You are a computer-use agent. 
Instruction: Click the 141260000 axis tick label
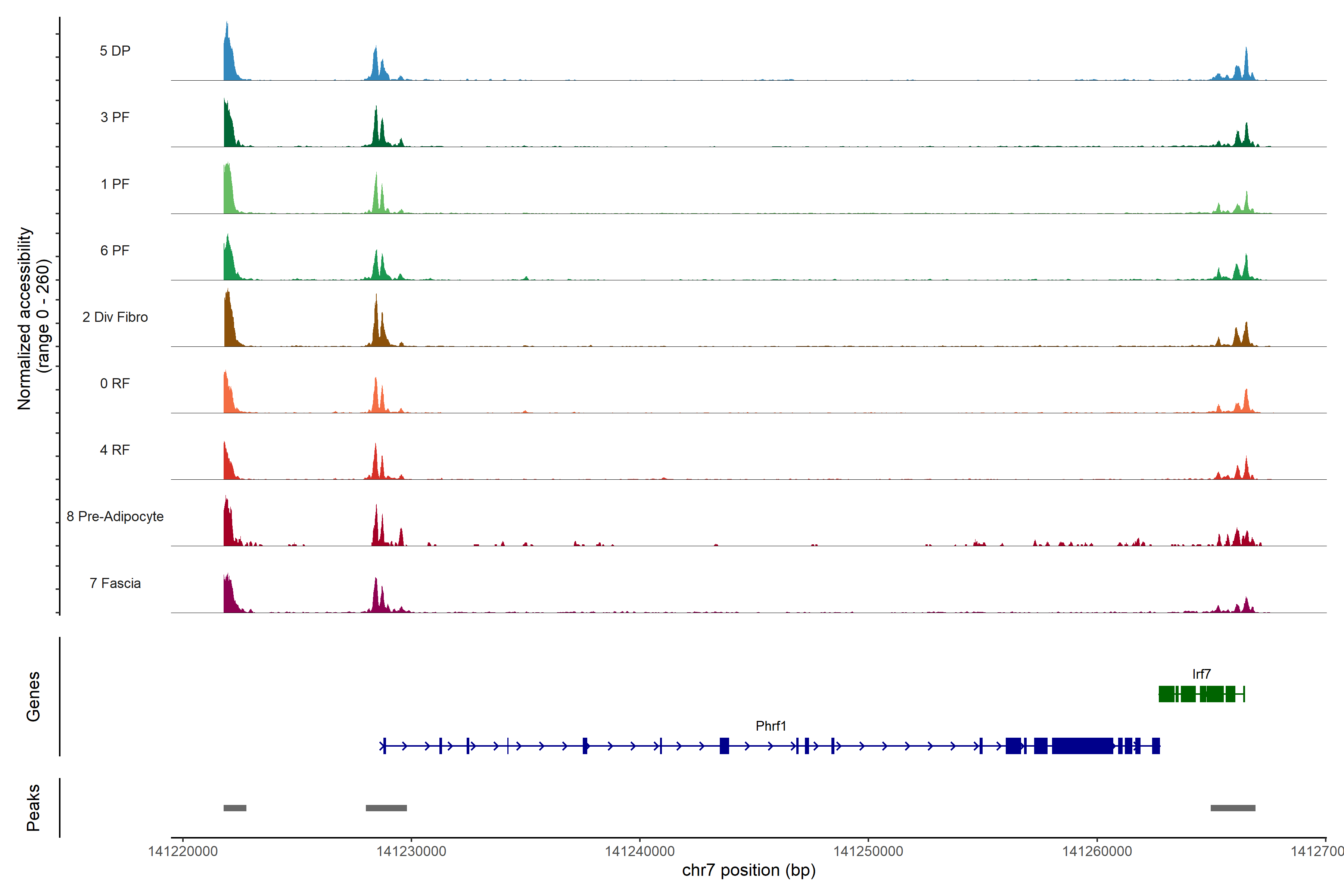coord(1096,852)
